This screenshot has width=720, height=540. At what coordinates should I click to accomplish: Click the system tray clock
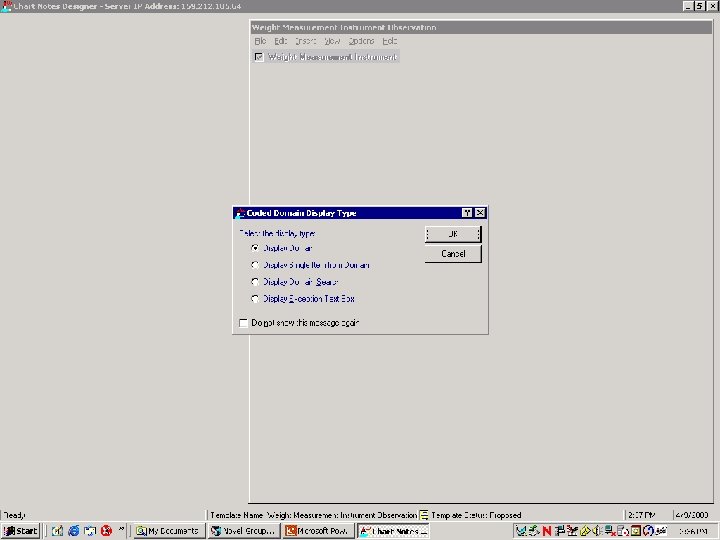point(693,531)
